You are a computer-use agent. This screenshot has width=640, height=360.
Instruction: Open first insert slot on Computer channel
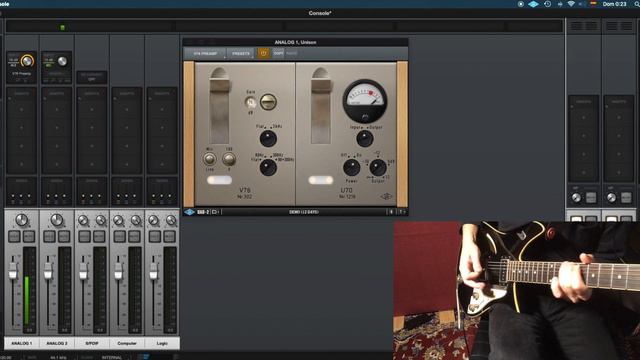point(127,109)
